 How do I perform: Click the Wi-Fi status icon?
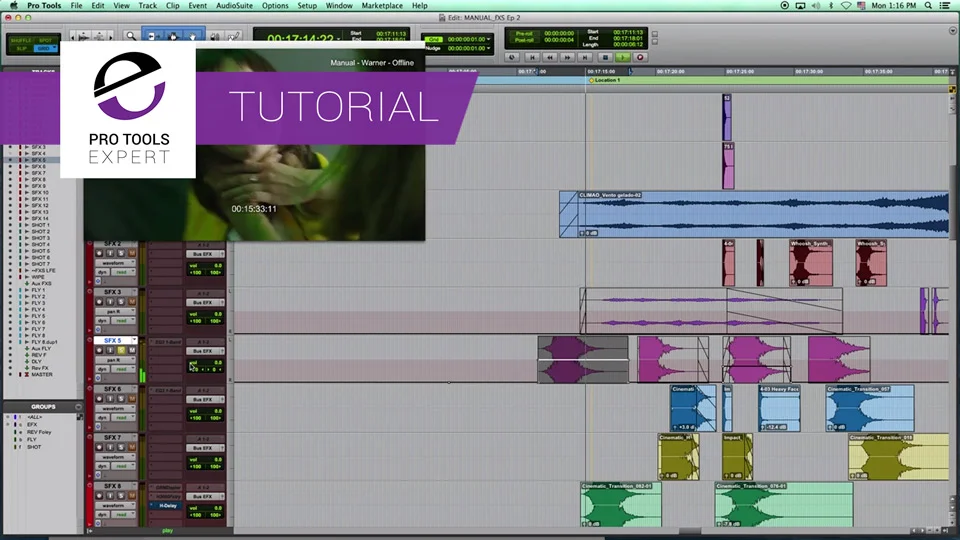pyautogui.click(x=846, y=6)
